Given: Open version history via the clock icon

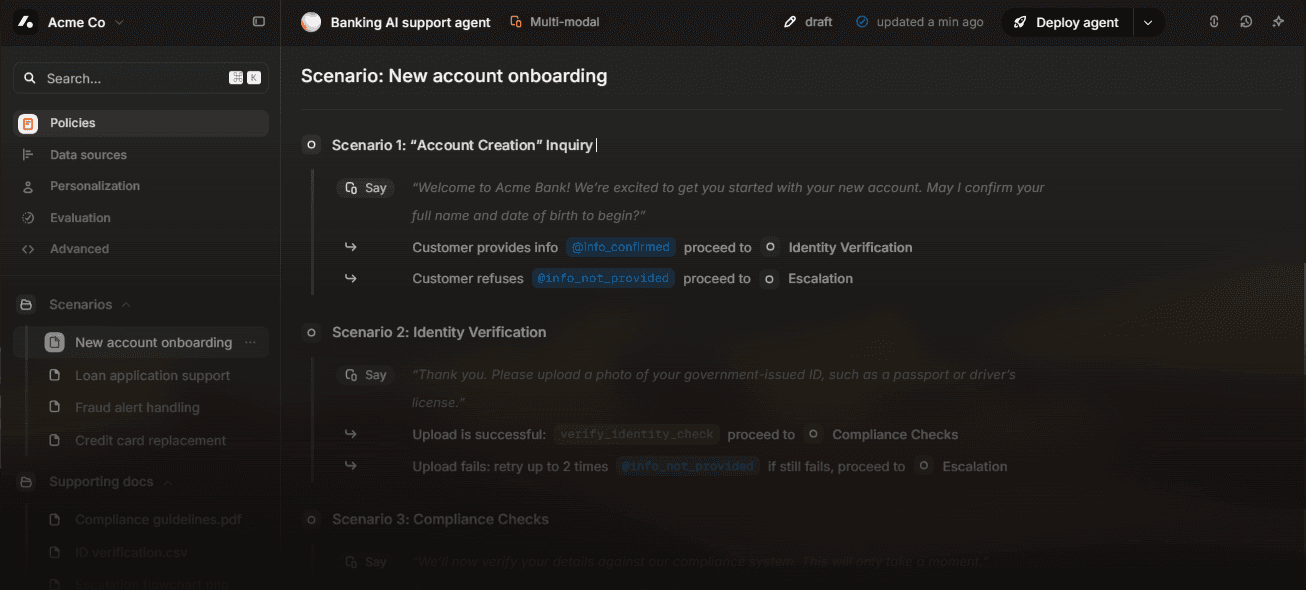Looking at the screenshot, I should (x=1245, y=20).
